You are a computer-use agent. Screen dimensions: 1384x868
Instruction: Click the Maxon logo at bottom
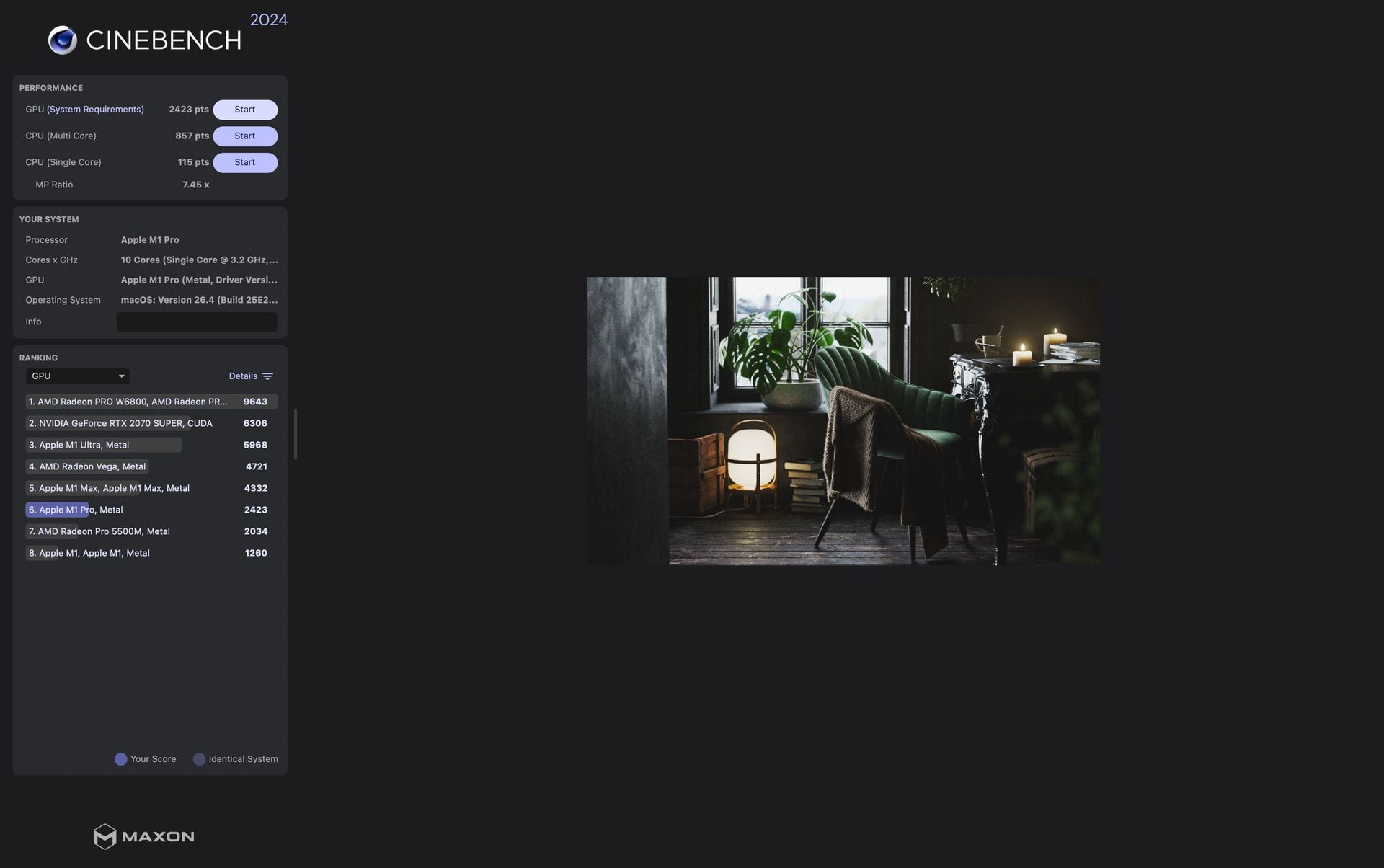pyautogui.click(x=144, y=836)
